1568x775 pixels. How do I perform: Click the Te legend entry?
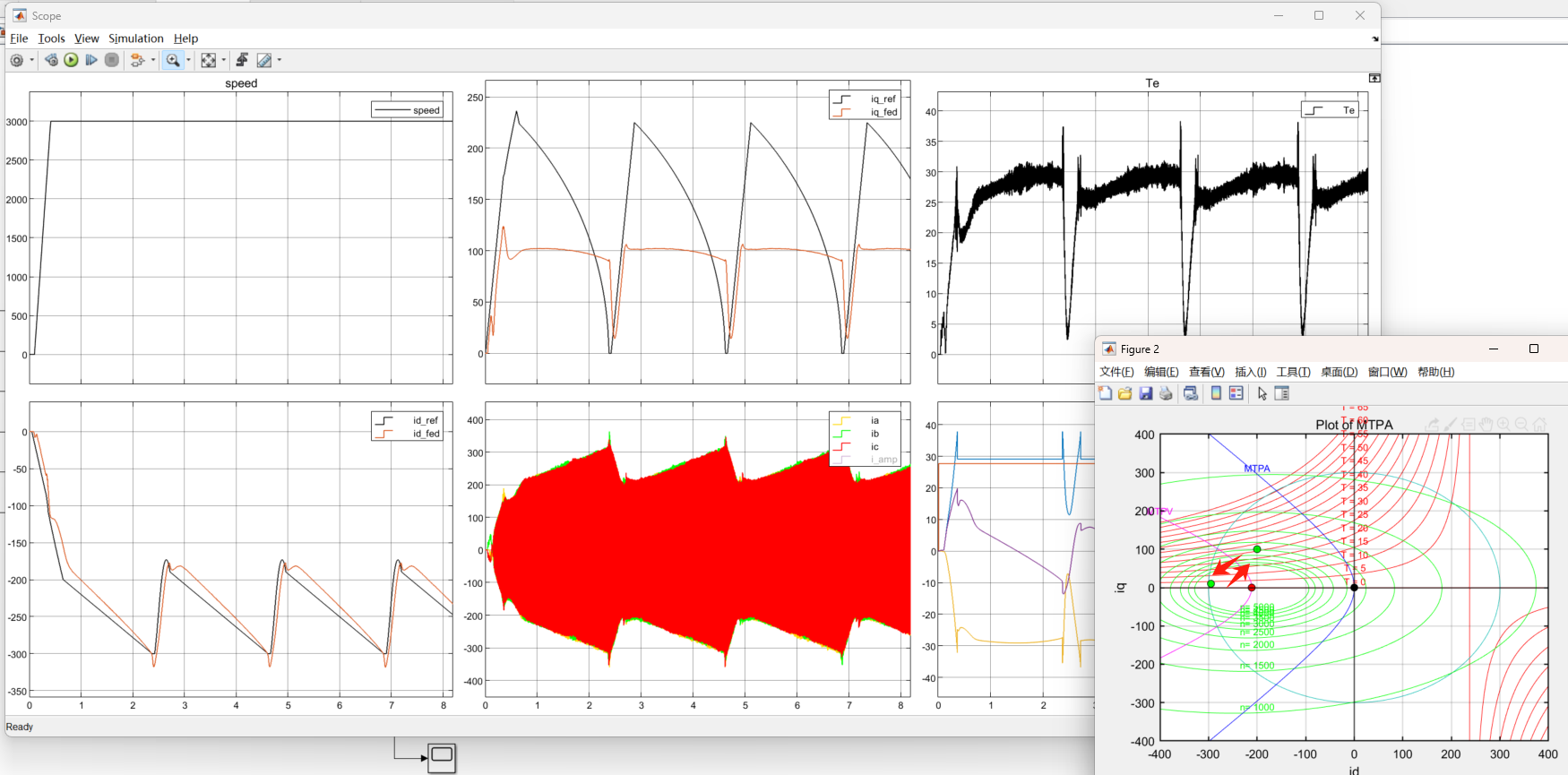pyautogui.click(x=1331, y=110)
